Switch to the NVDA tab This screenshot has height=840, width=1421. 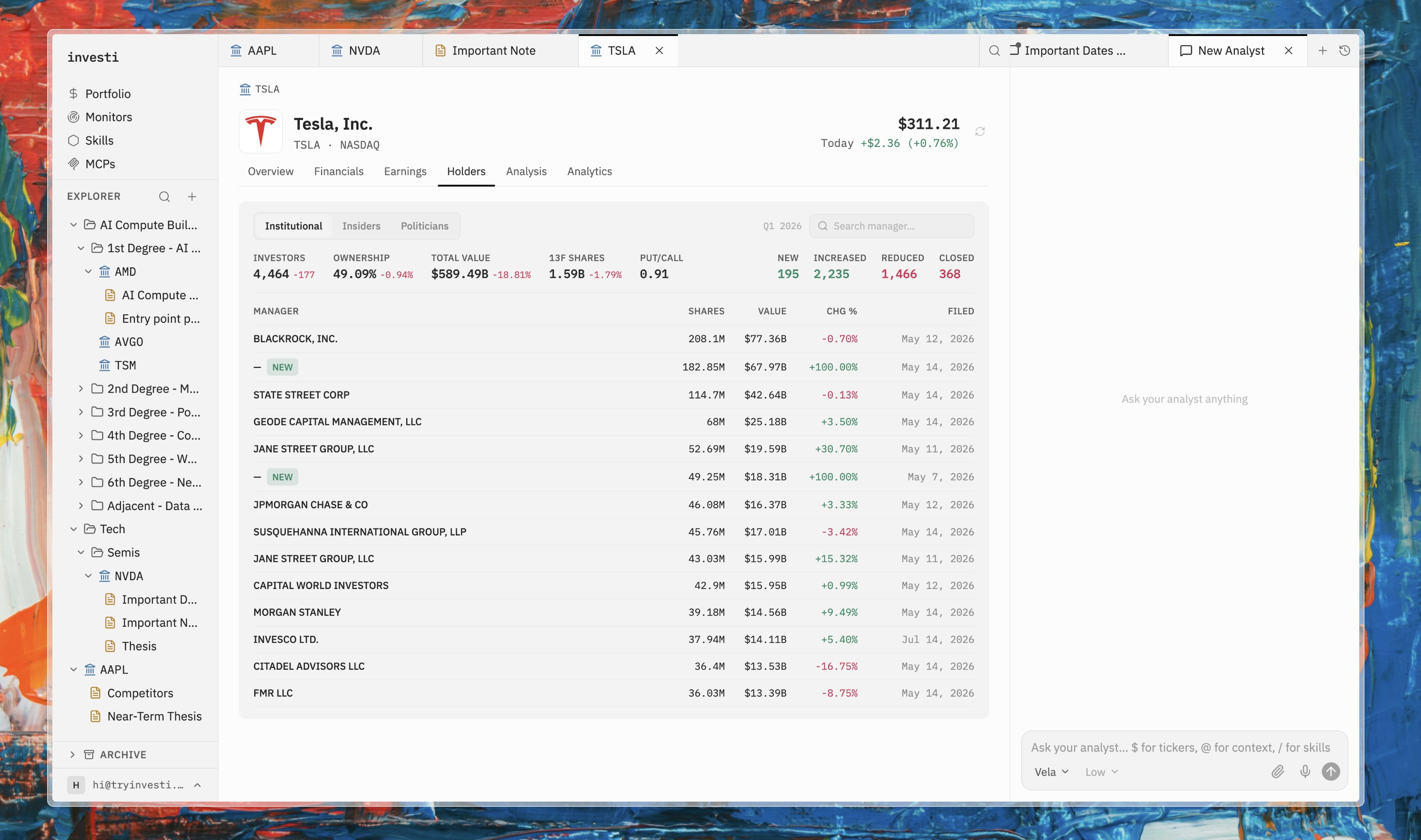click(370, 50)
